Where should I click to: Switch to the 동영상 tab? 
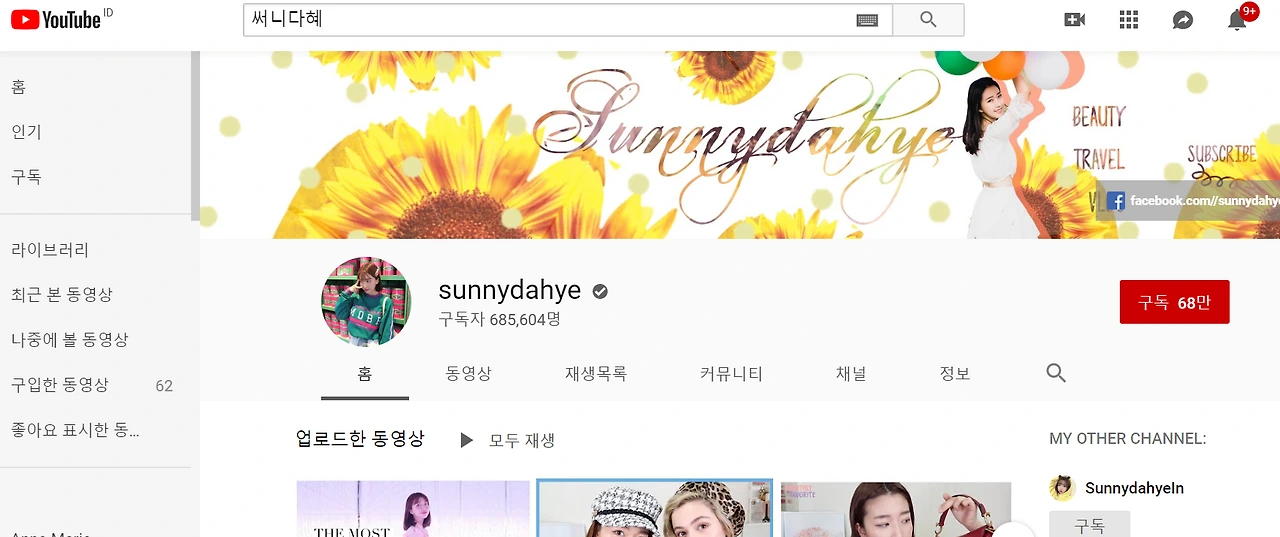coord(468,374)
